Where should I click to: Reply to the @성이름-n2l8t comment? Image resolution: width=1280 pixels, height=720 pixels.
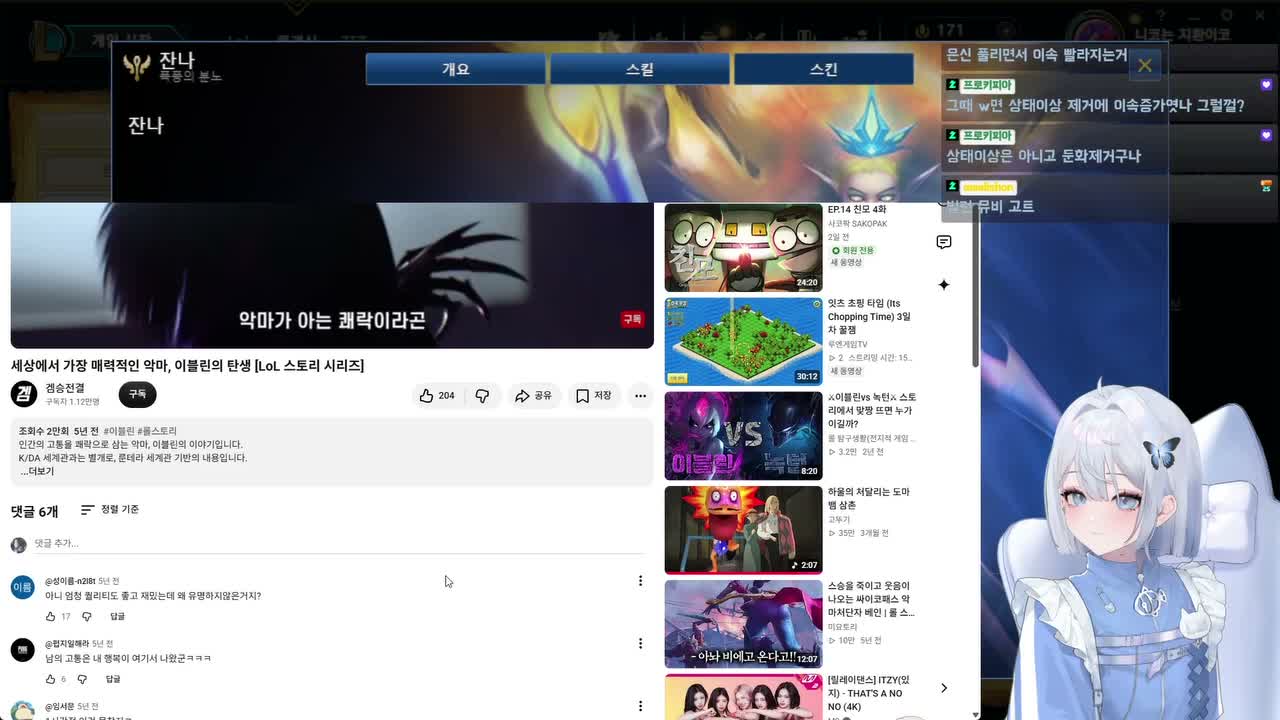coord(117,616)
